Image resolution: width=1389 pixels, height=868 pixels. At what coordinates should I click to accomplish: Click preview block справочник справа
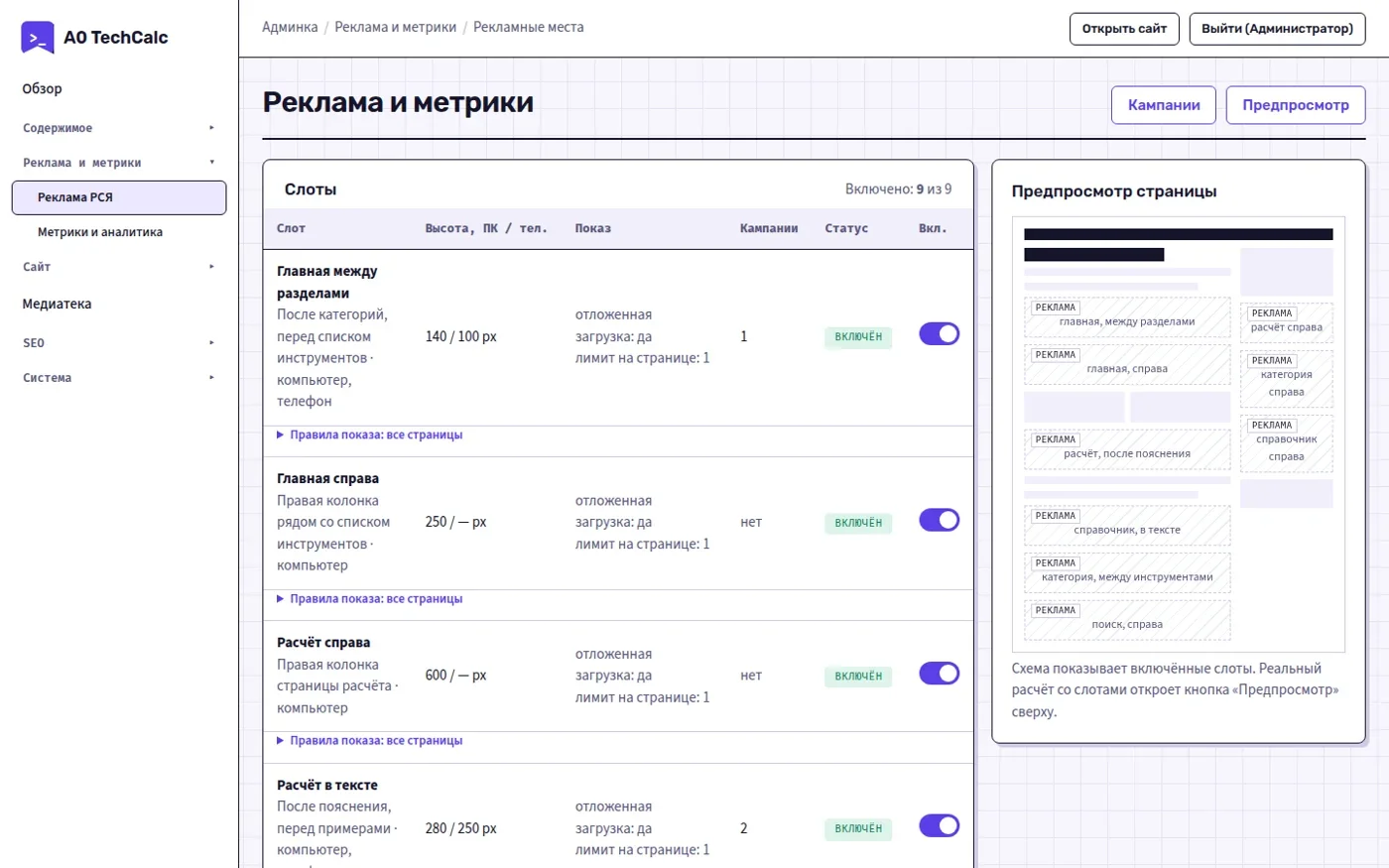(x=1286, y=443)
